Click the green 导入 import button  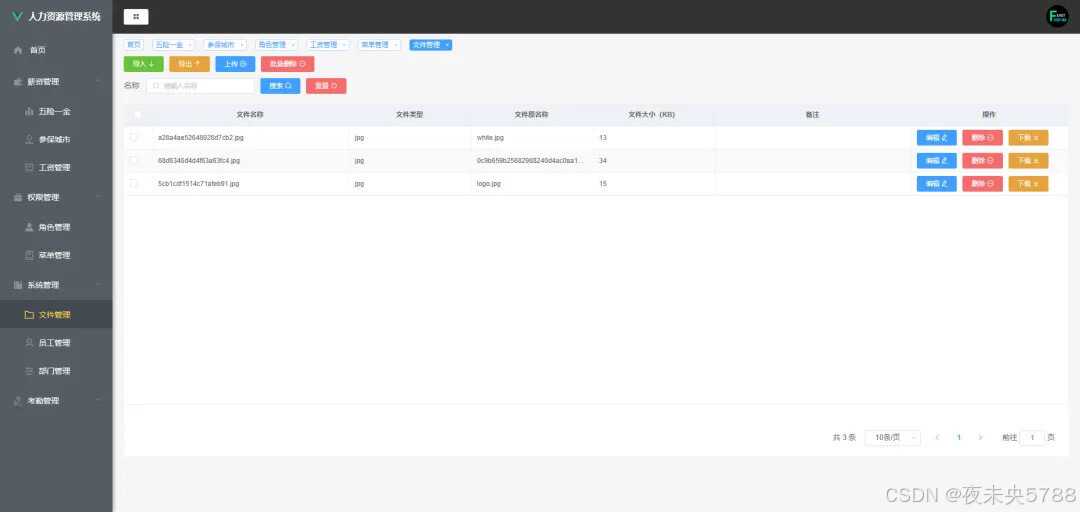(143, 64)
